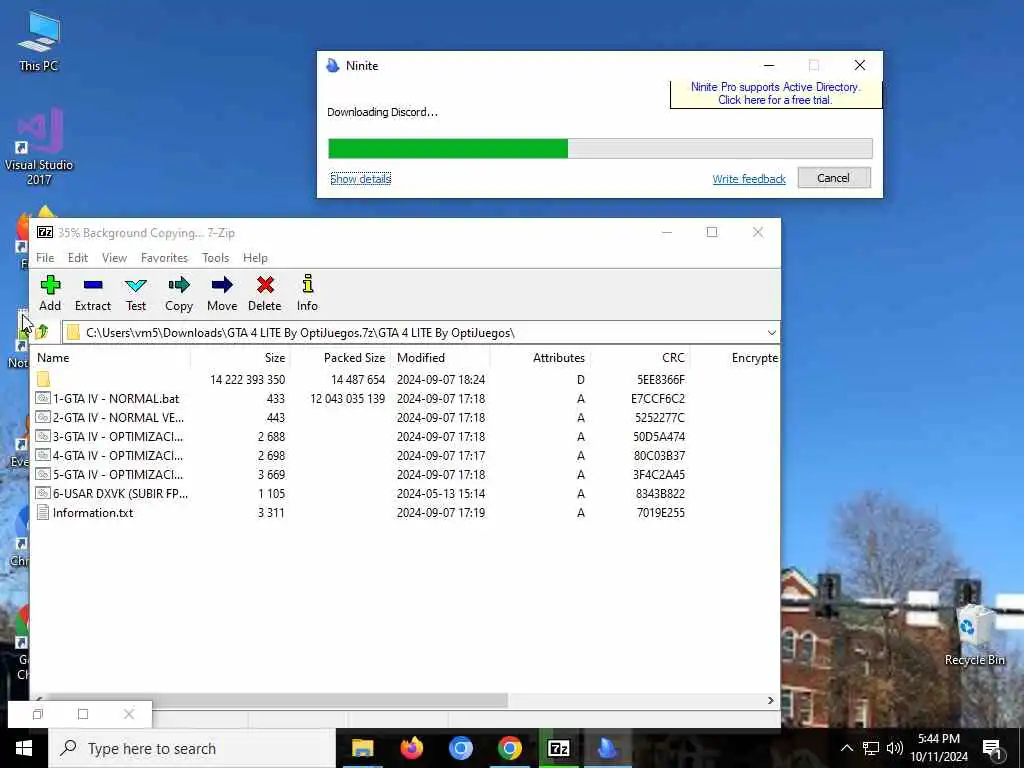Open File Explorer from the taskbar

point(362,748)
